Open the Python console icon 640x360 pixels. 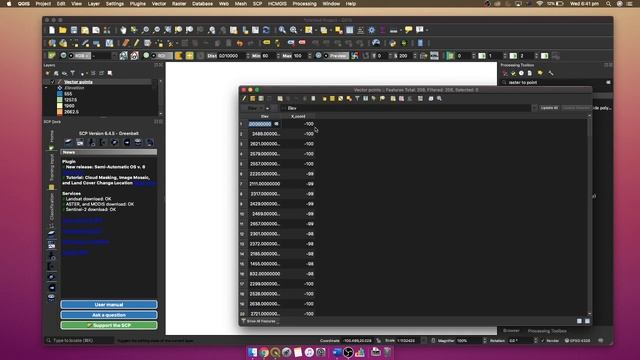coord(393,43)
